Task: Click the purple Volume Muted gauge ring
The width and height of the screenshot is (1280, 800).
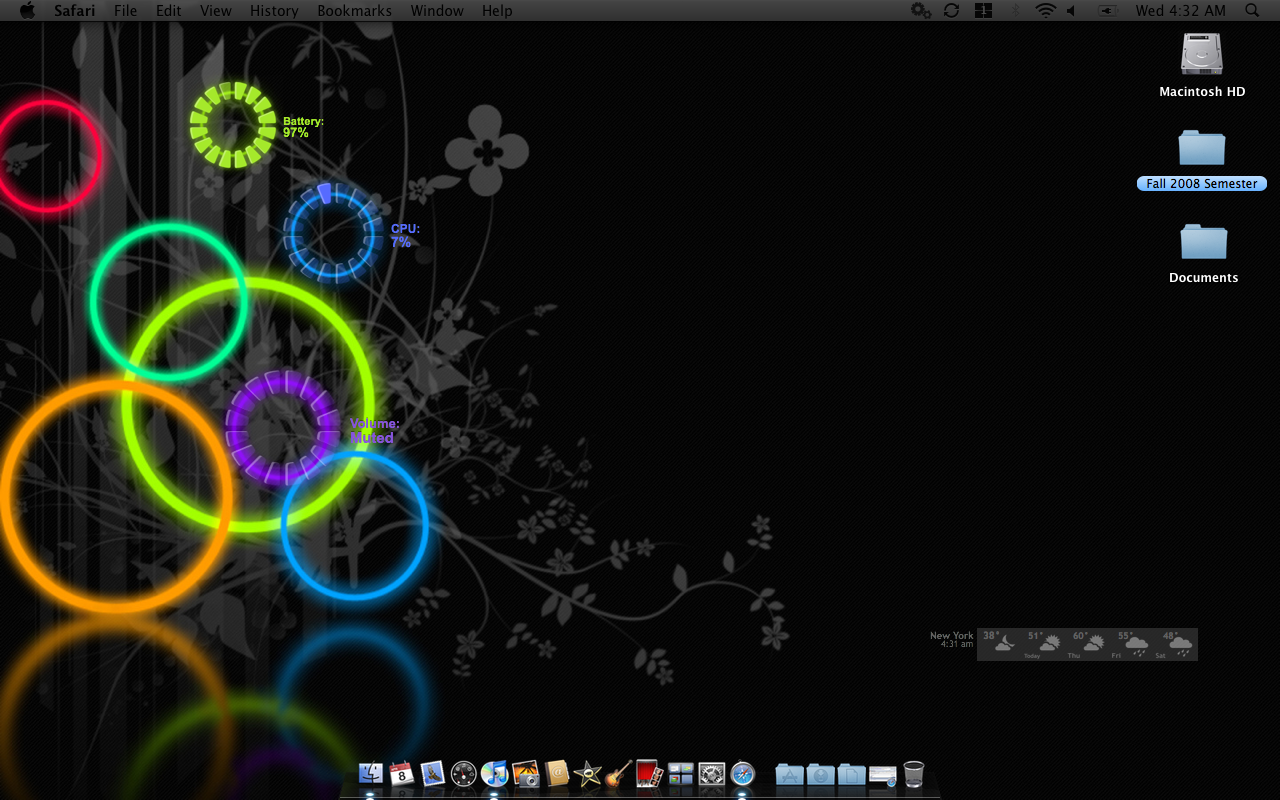Action: [x=283, y=428]
